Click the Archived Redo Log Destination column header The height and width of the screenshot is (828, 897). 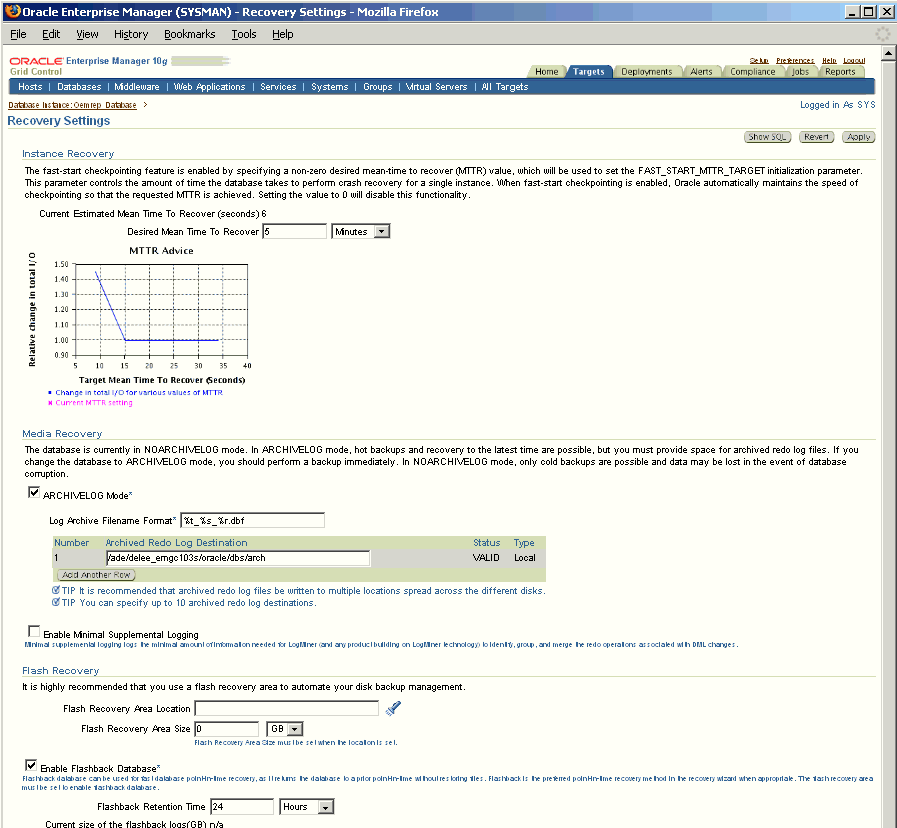point(176,542)
